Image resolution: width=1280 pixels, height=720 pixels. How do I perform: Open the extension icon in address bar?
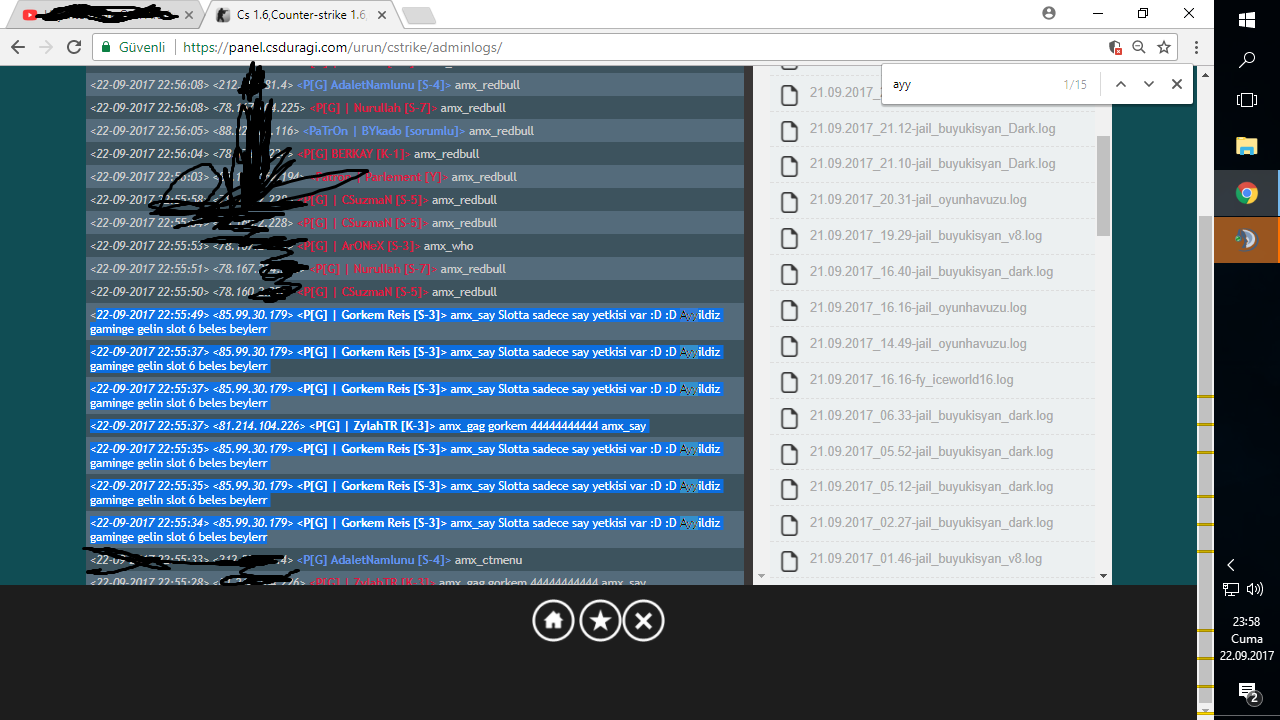pos(1115,47)
